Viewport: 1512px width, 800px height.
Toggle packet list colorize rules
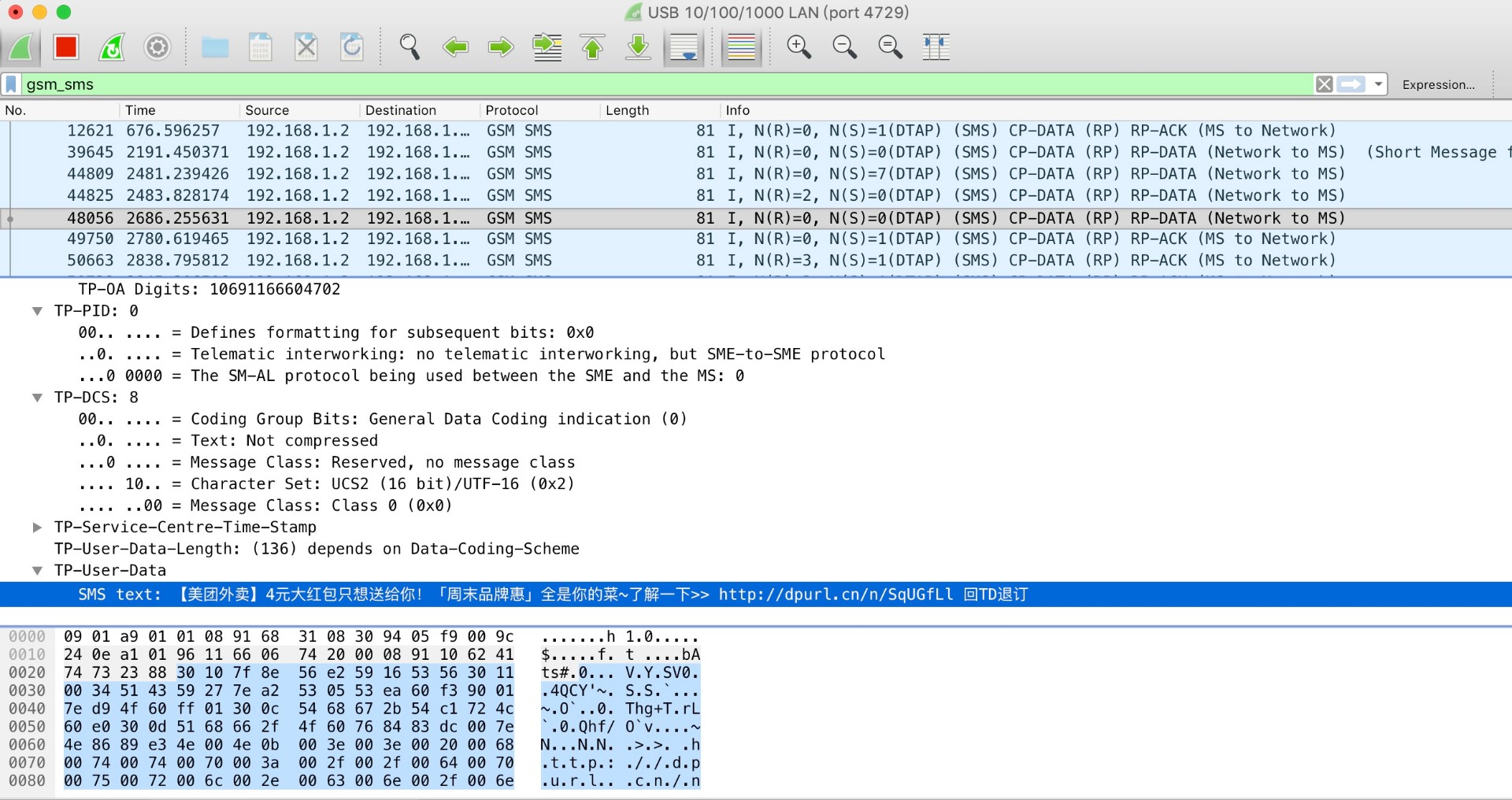click(741, 47)
